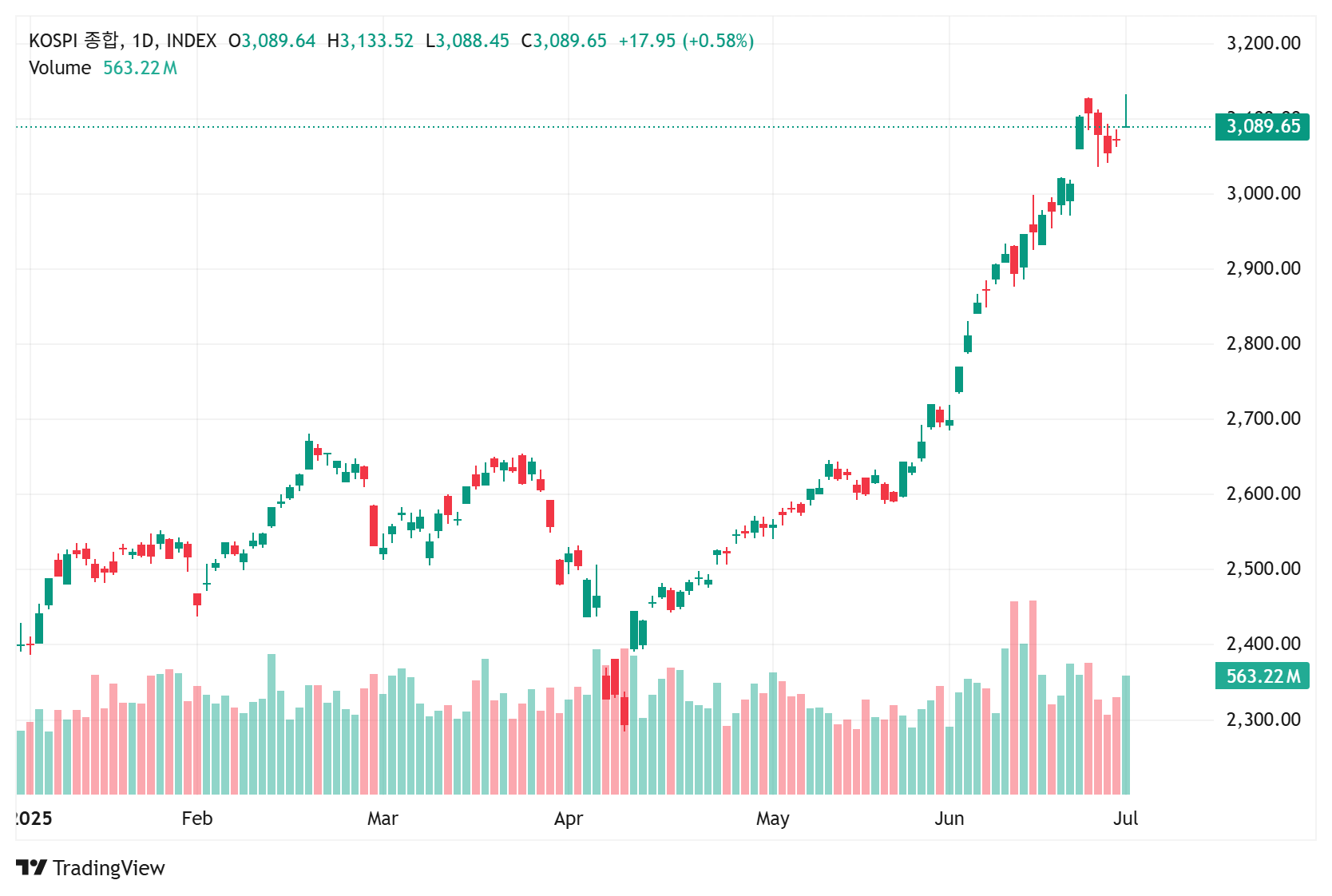This screenshot has height=896, width=1332.
Task: Click the 1D interval label in the legend
Action: tap(144, 41)
